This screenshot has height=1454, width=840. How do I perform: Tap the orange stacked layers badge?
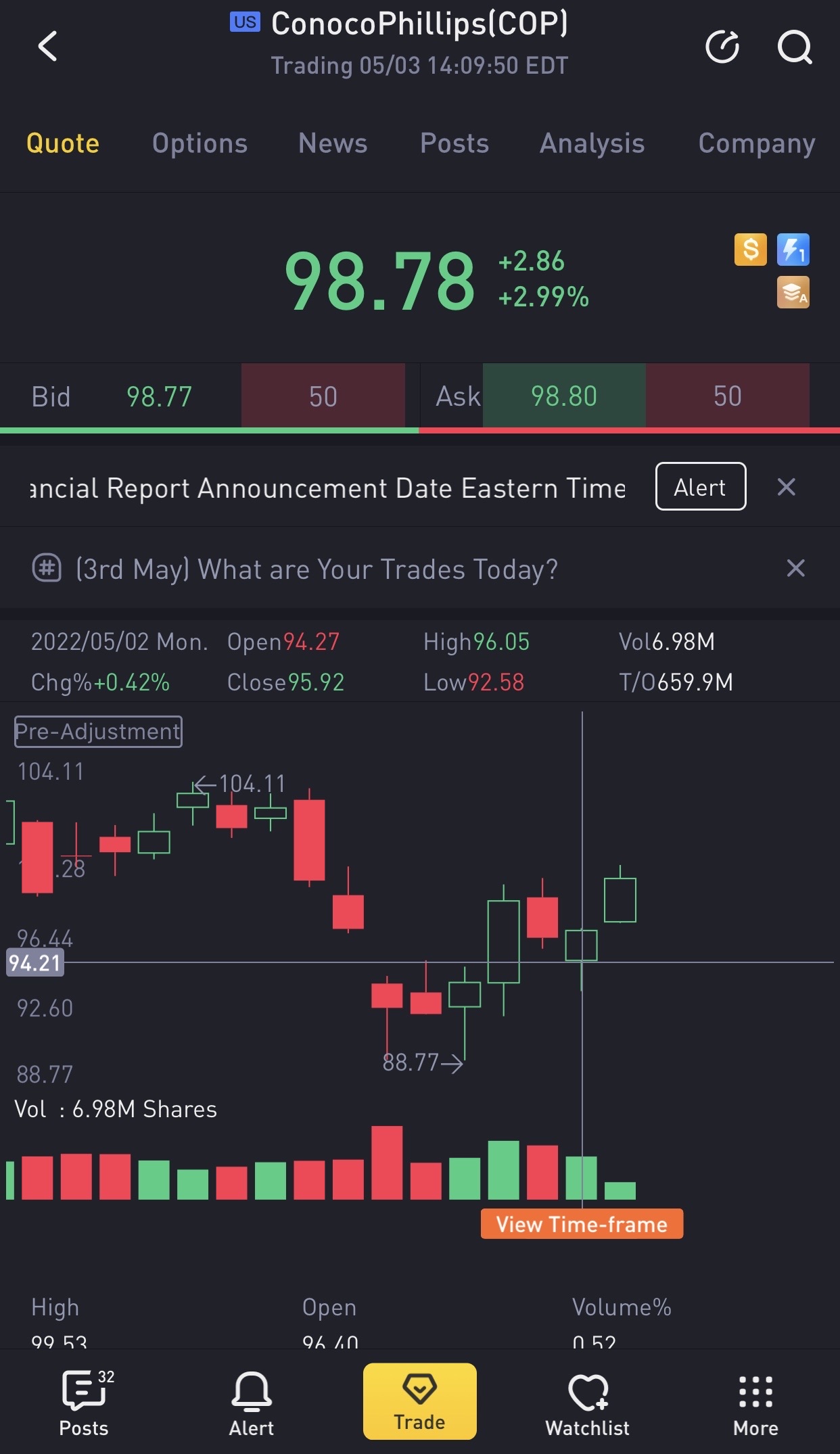tap(793, 293)
